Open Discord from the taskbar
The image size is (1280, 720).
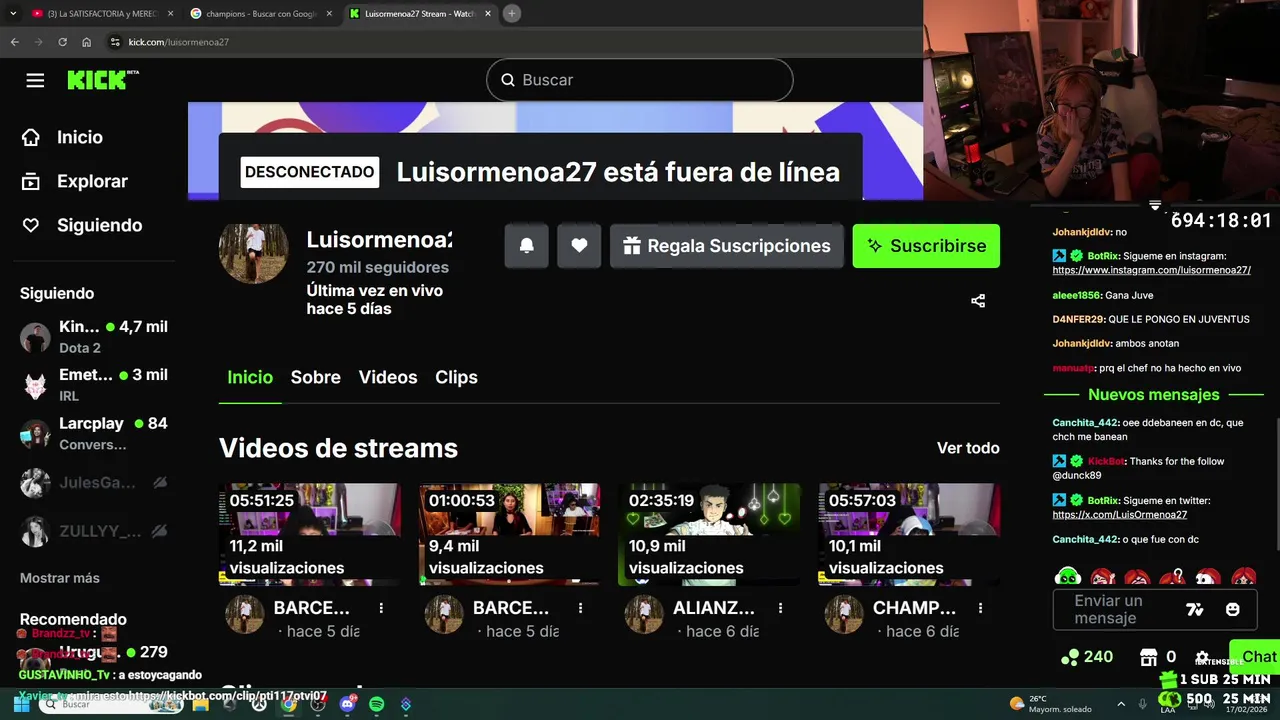347,704
